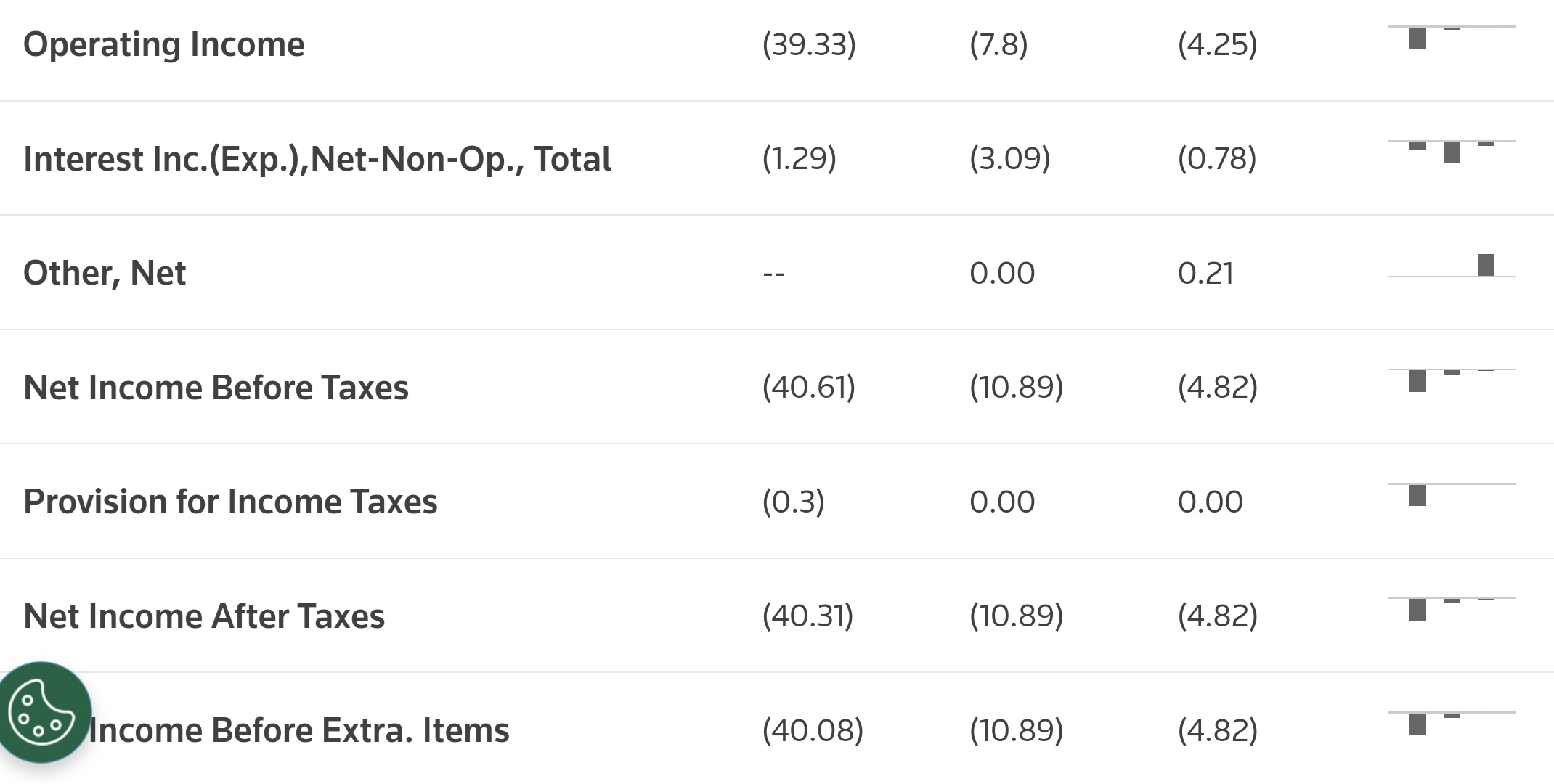Select the Other, Net row label
The image size is (1554, 784).
(x=105, y=273)
